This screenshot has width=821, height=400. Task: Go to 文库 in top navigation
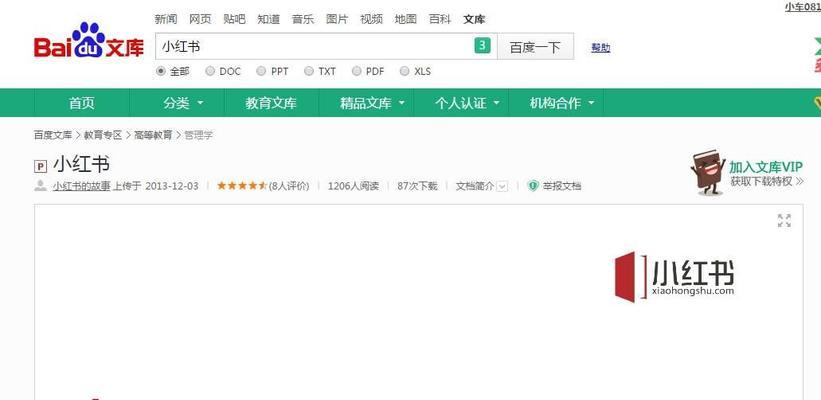474,19
